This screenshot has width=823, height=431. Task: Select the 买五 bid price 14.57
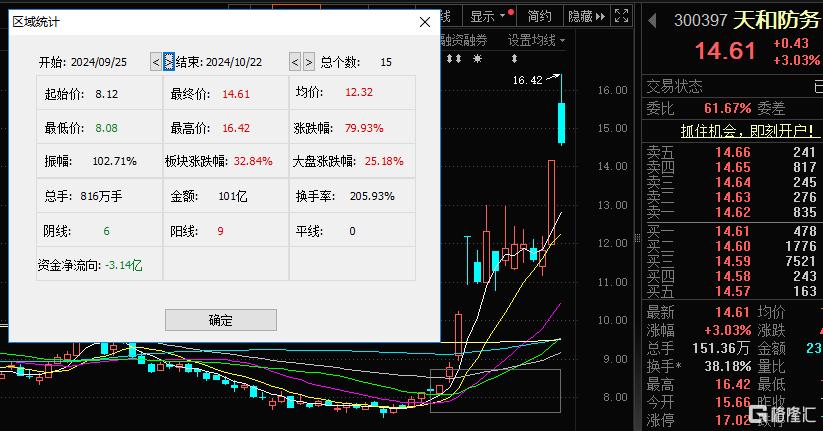point(733,291)
